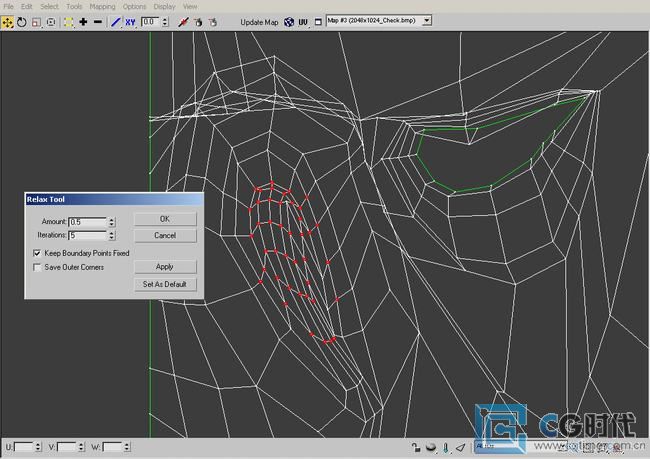The height and width of the screenshot is (459, 650).
Task: Click the V coordinate input field
Action: click(x=67, y=447)
